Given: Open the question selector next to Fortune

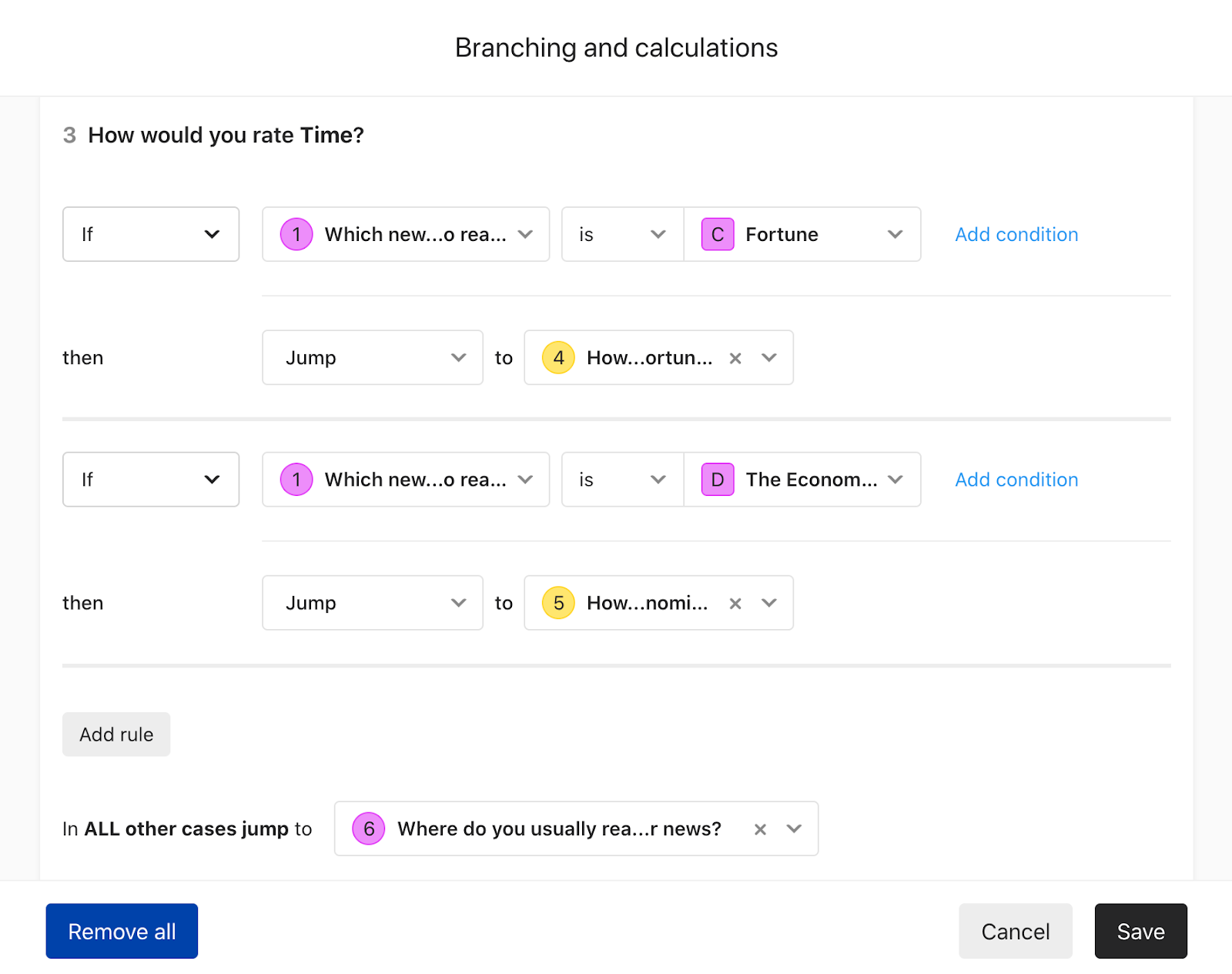Looking at the screenshot, I should 406,234.
